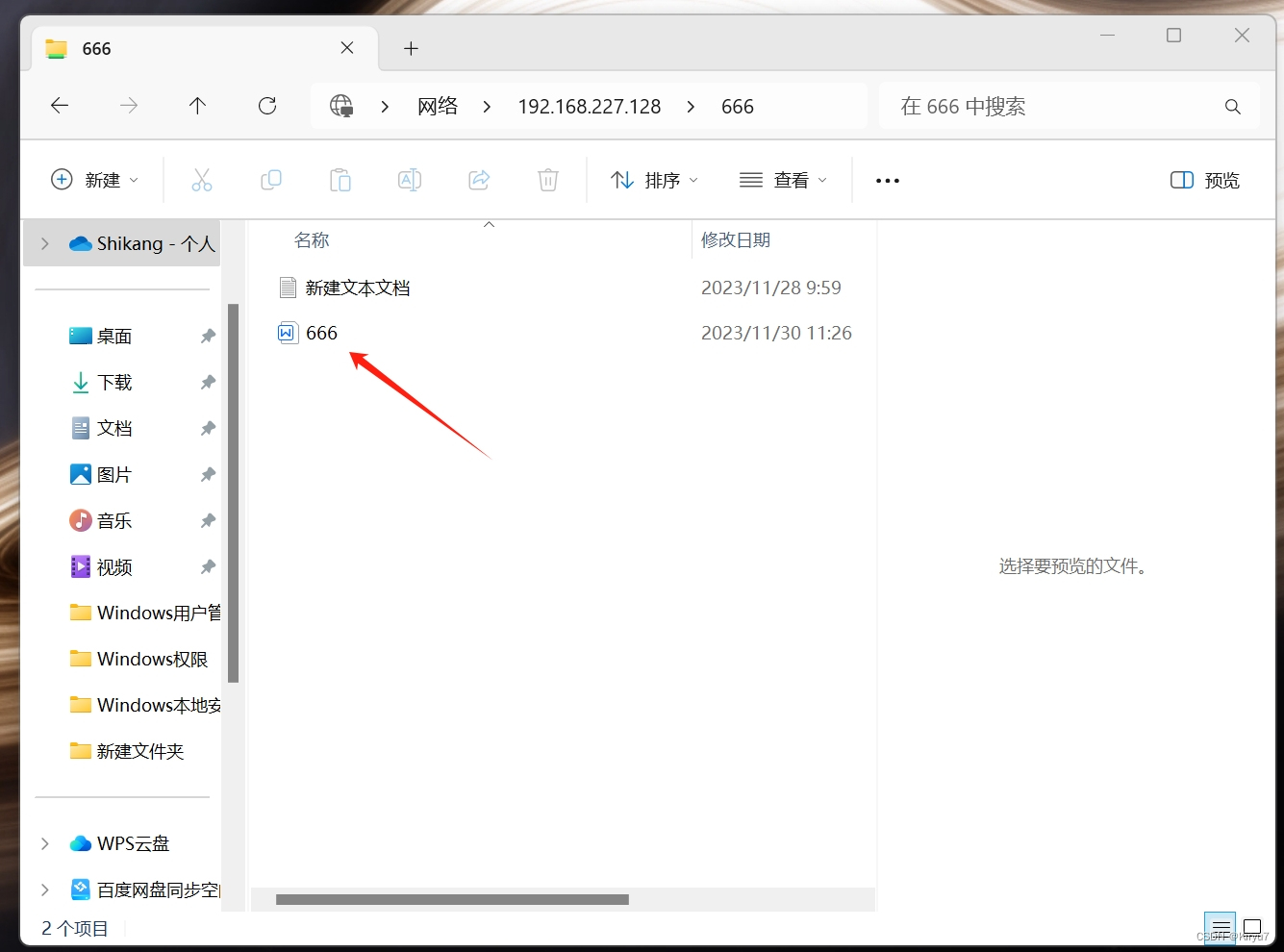Select the 666 WPS document icon

coord(288,333)
